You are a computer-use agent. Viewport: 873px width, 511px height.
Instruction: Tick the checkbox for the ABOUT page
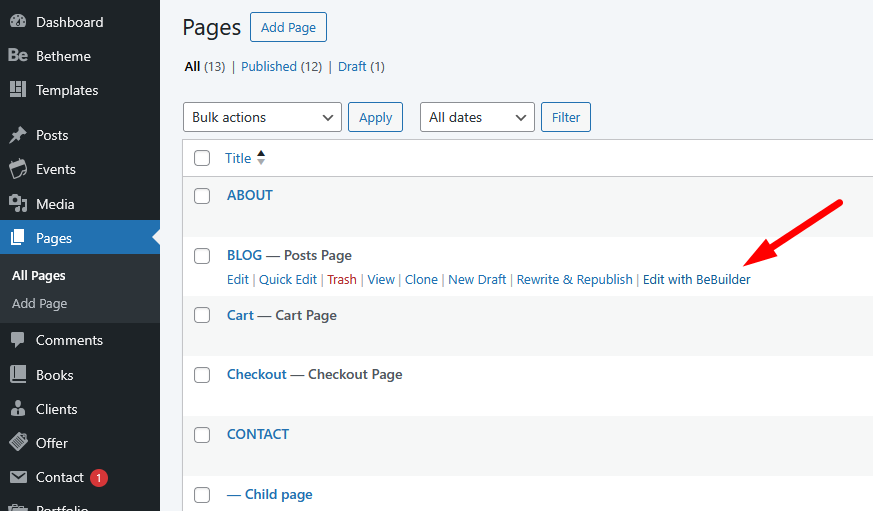[202, 196]
